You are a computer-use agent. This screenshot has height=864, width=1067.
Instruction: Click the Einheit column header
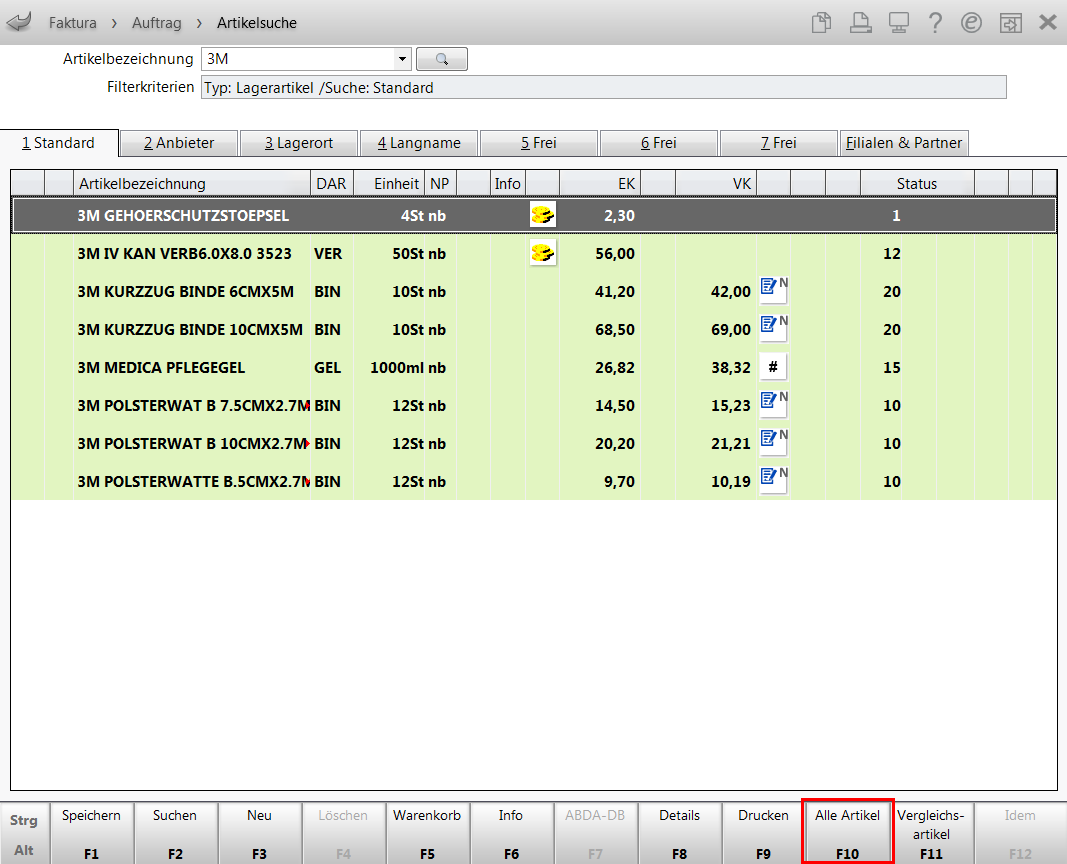pos(389,184)
